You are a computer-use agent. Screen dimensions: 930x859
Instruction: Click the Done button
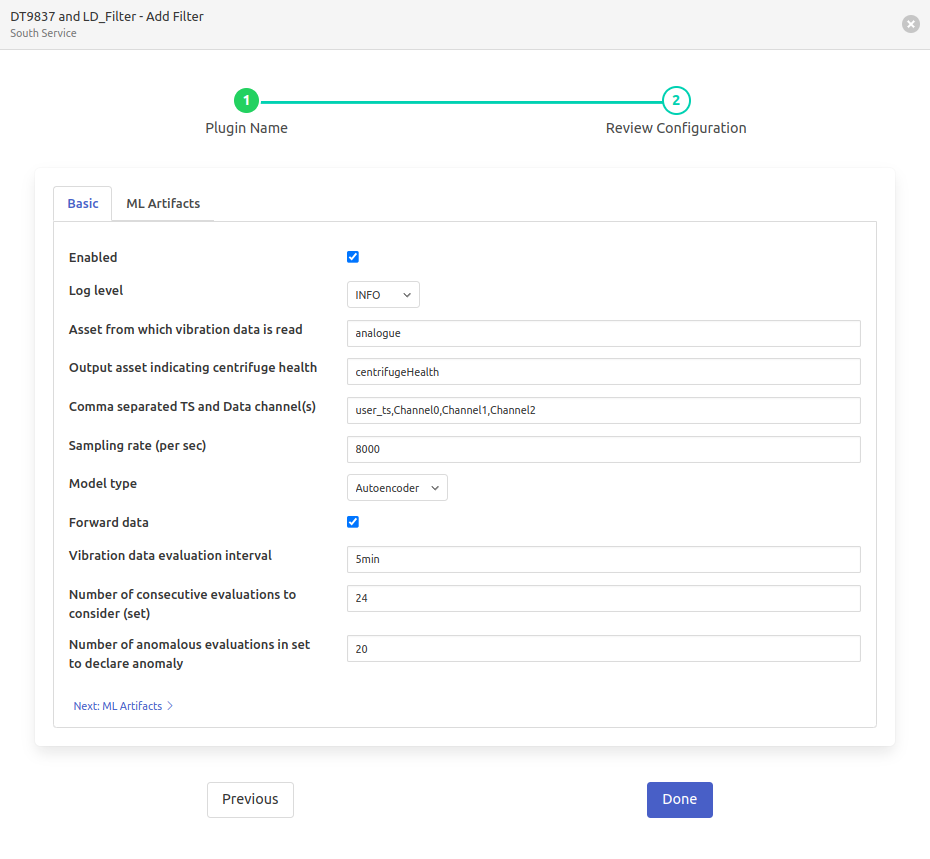(679, 800)
